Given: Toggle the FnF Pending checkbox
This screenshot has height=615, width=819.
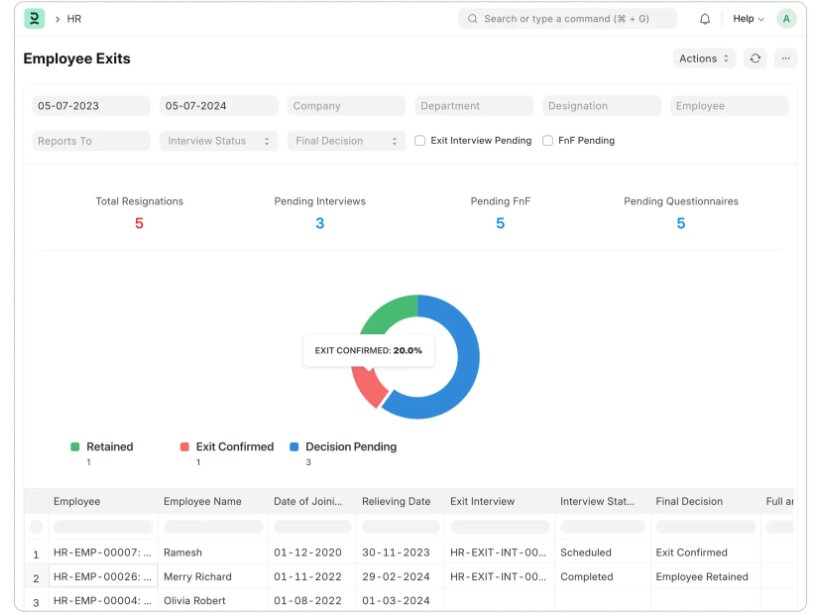Looking at the screenshot, I should (x=548, y=141).
